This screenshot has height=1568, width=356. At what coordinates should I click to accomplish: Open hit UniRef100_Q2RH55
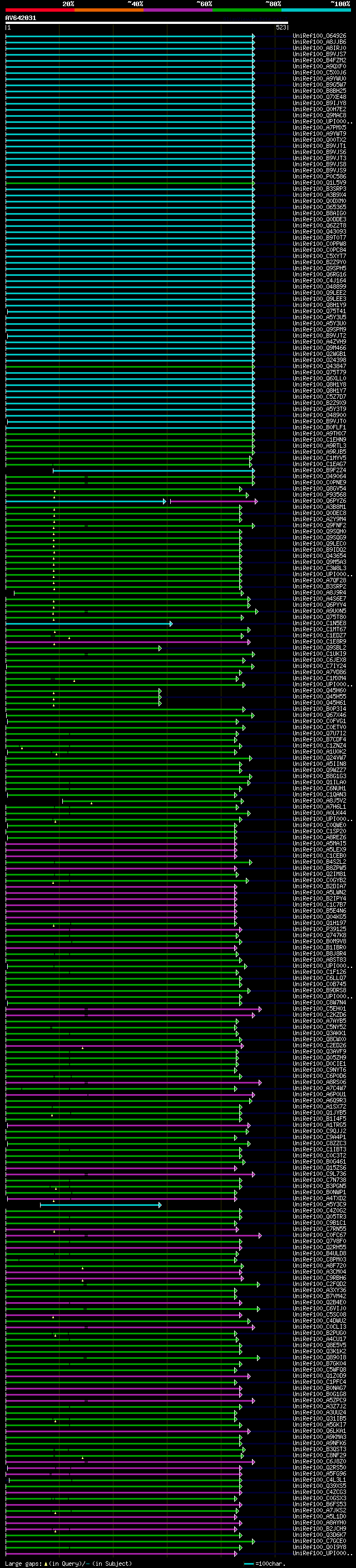point(319,1247)
